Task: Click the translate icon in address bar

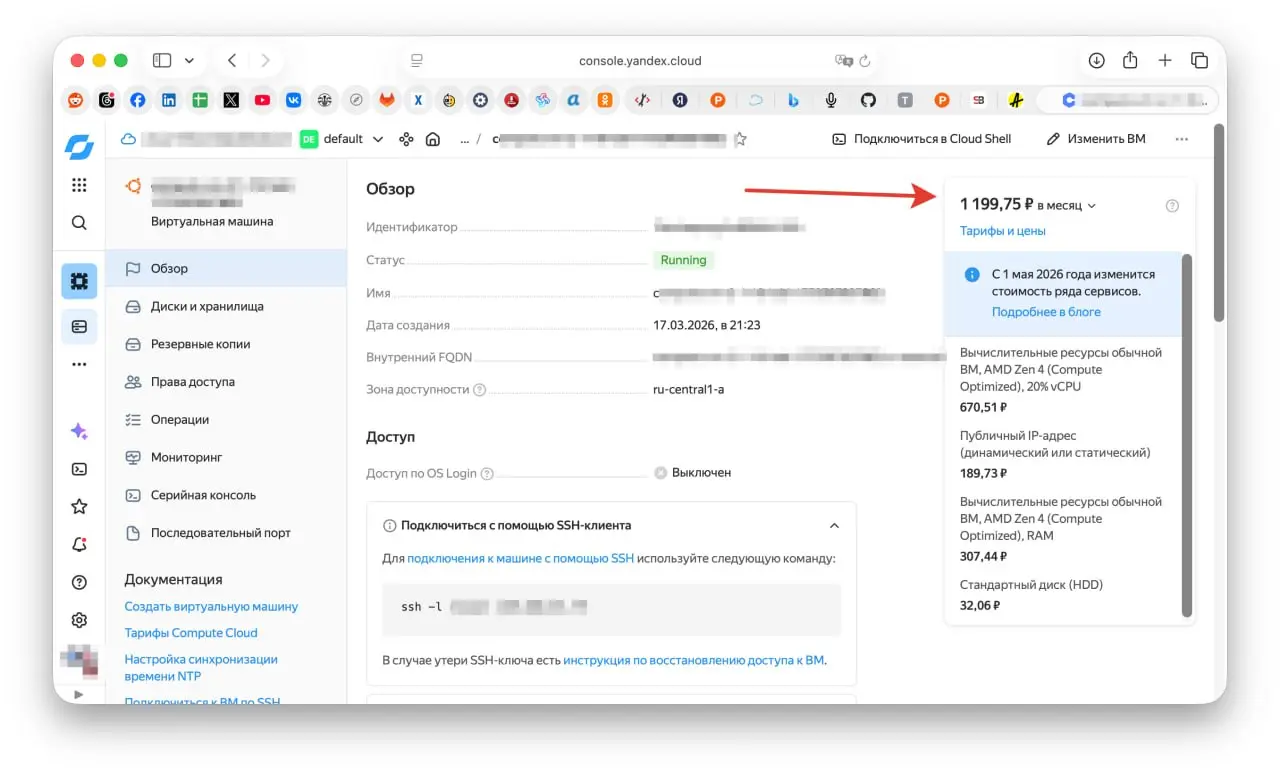Action: [843, 61]
